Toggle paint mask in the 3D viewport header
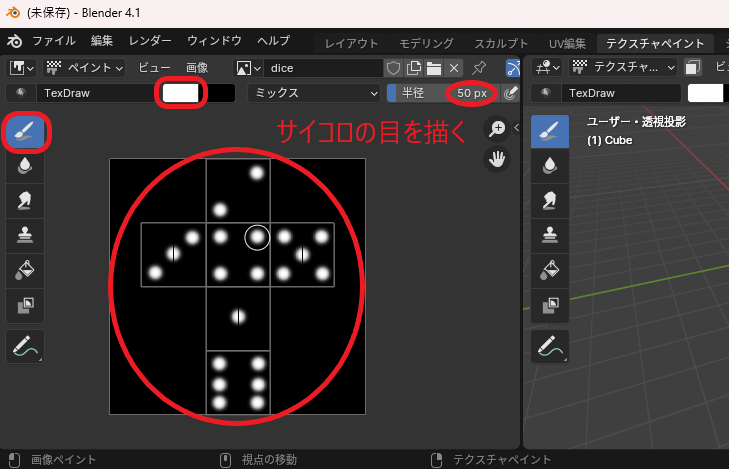Viewport: 729px width, 469px height. coord(693,68)
